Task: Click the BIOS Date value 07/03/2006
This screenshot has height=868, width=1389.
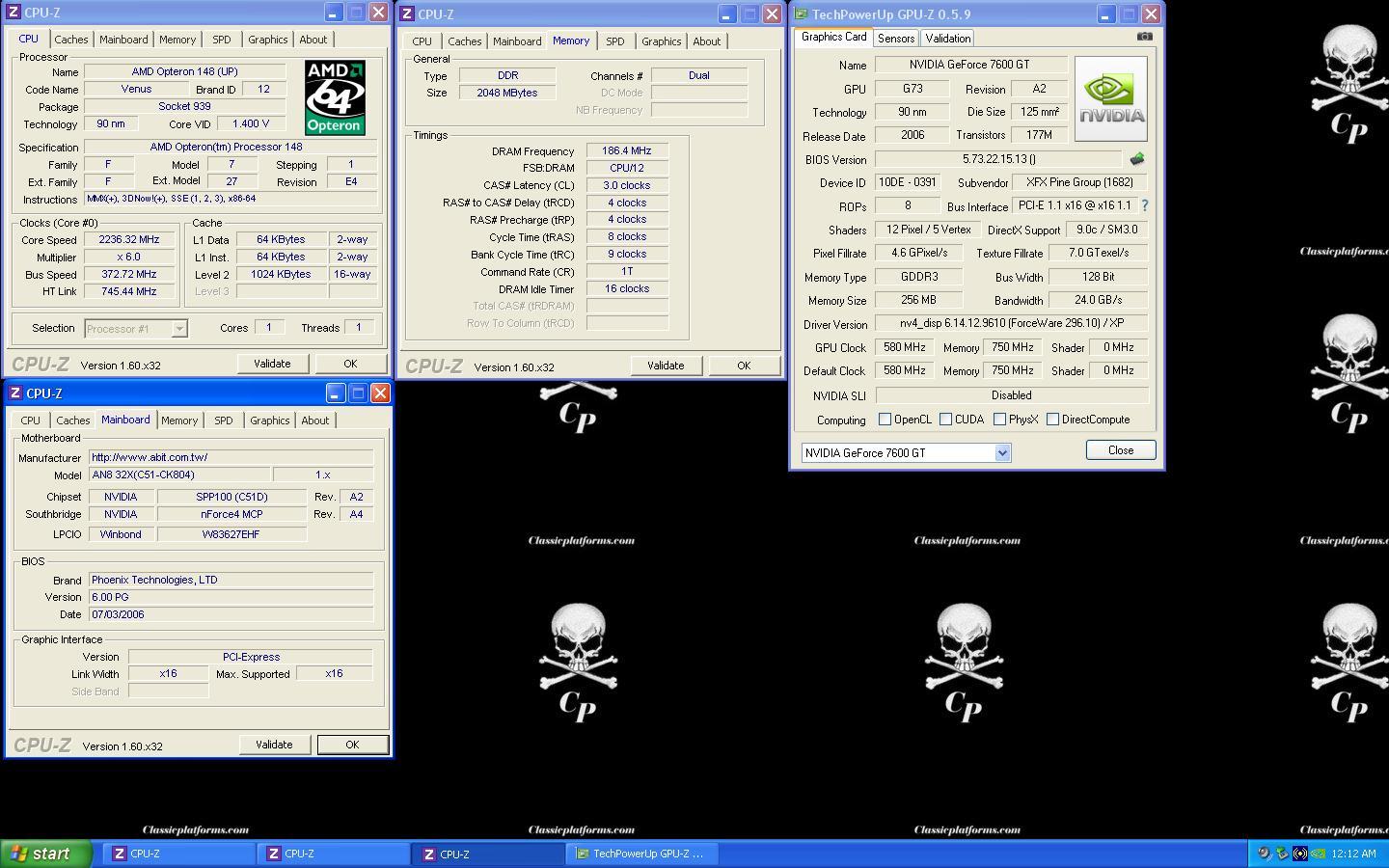Action: pyautogui.click(x=231, y=614)
